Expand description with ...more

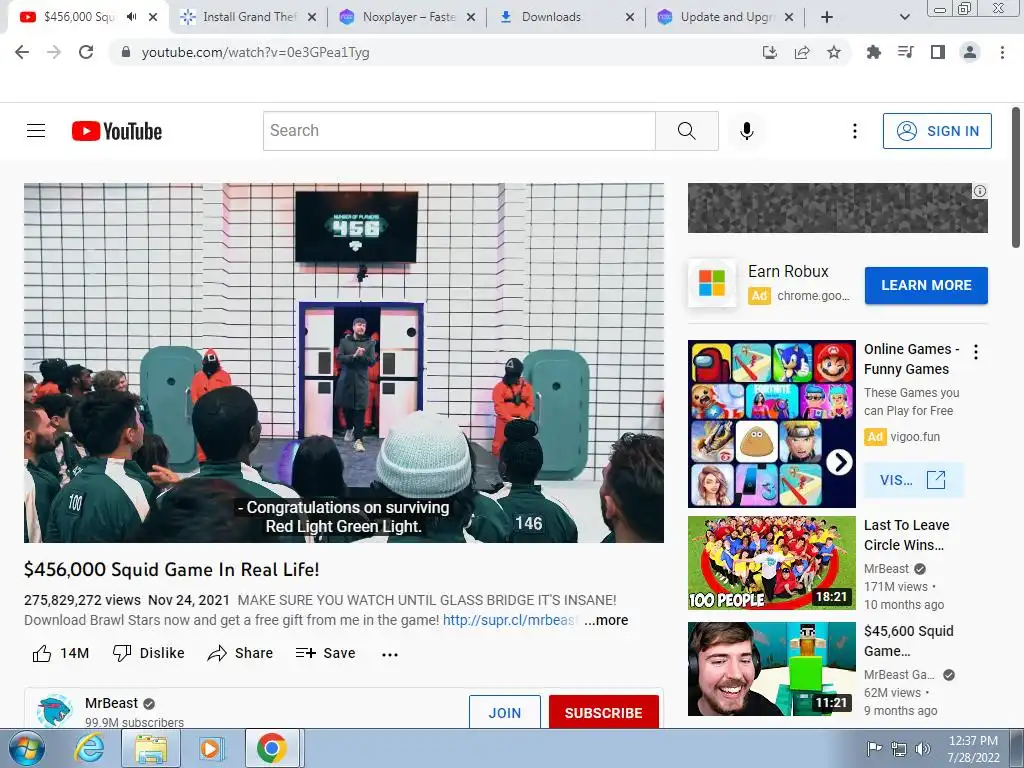point(606,620)
